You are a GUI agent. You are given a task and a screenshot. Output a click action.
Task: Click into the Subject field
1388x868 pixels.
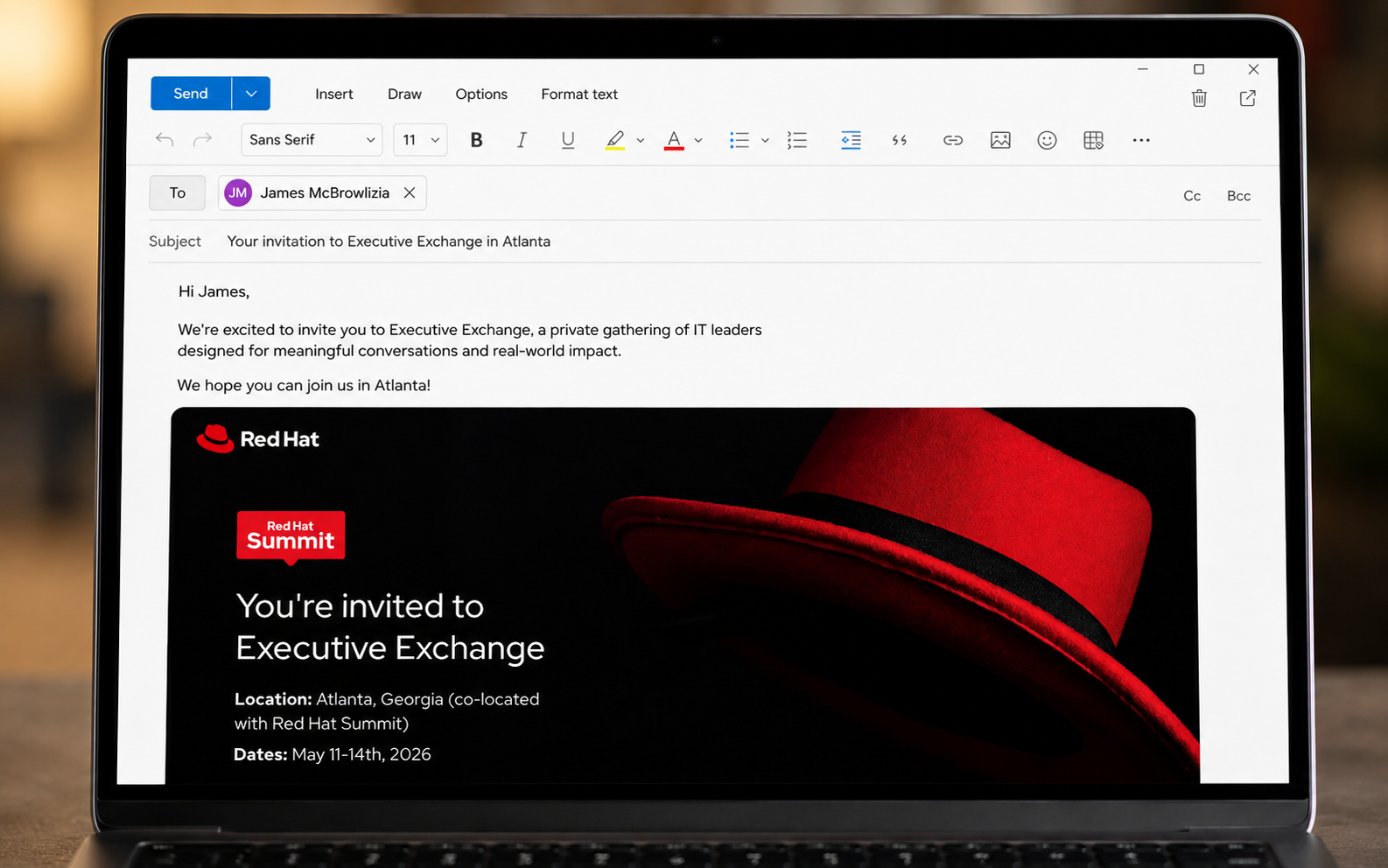pos(705,241)
